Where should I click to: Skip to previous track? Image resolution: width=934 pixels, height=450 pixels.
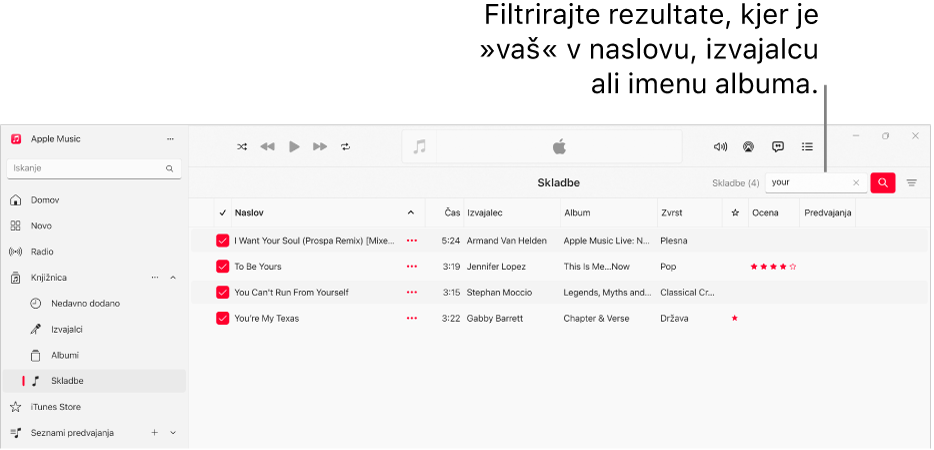pyautogui.click(x=267, y=147)
